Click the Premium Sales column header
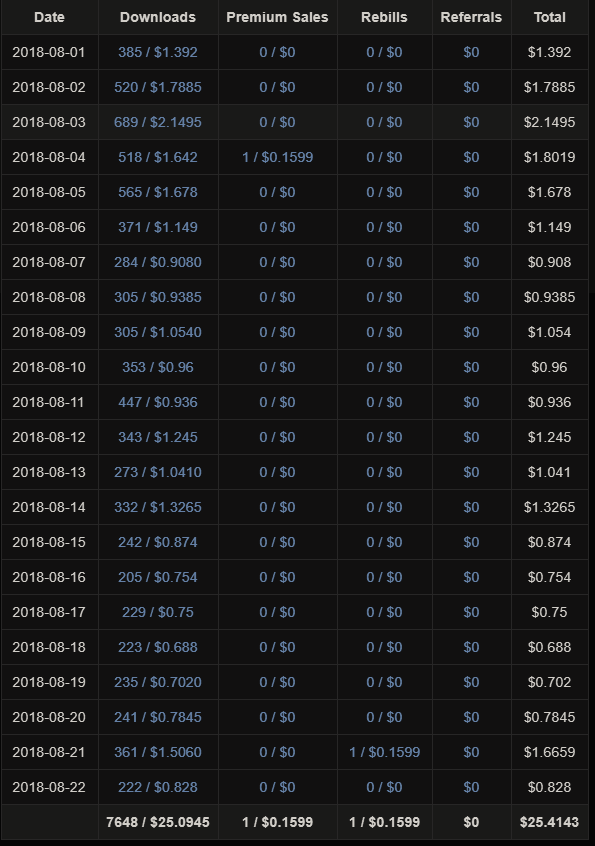 pos(277,17)
